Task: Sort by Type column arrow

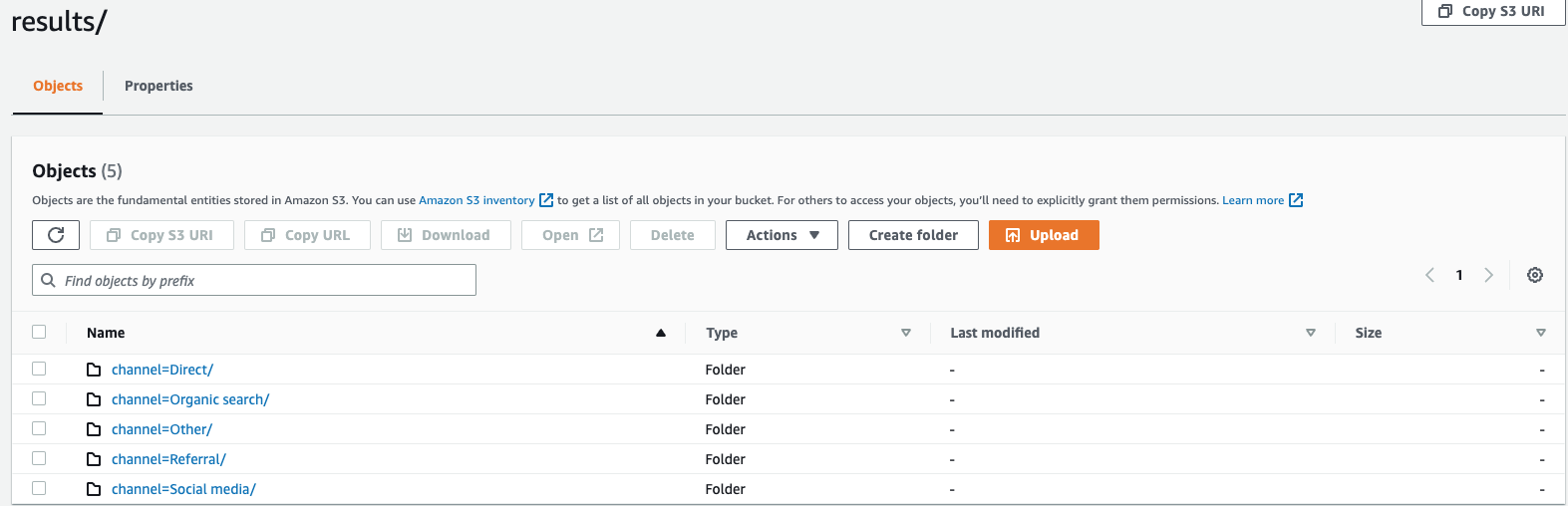Action: click(x=906, y=333)
